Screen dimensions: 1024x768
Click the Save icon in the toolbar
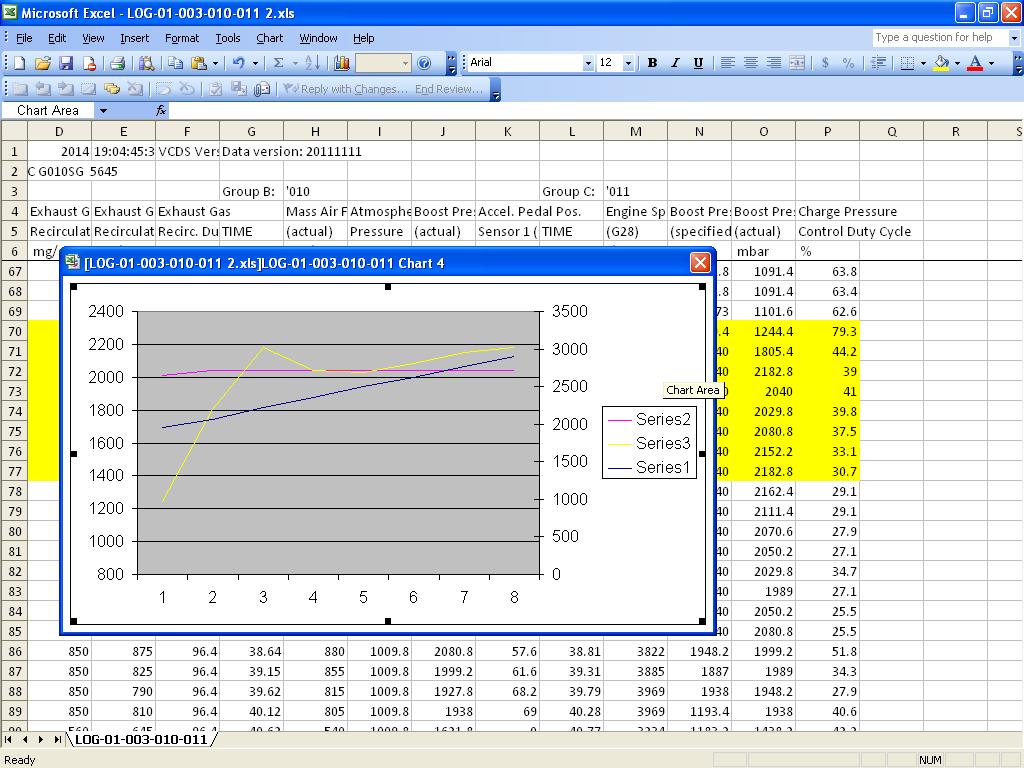tap(66, 63)
